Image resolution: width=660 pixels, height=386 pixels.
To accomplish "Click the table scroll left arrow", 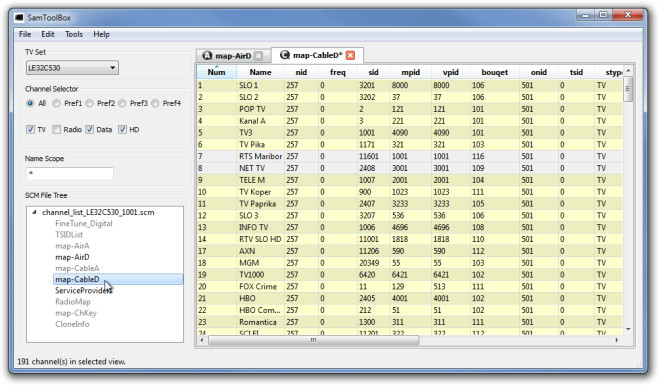I will click(202, 340).
